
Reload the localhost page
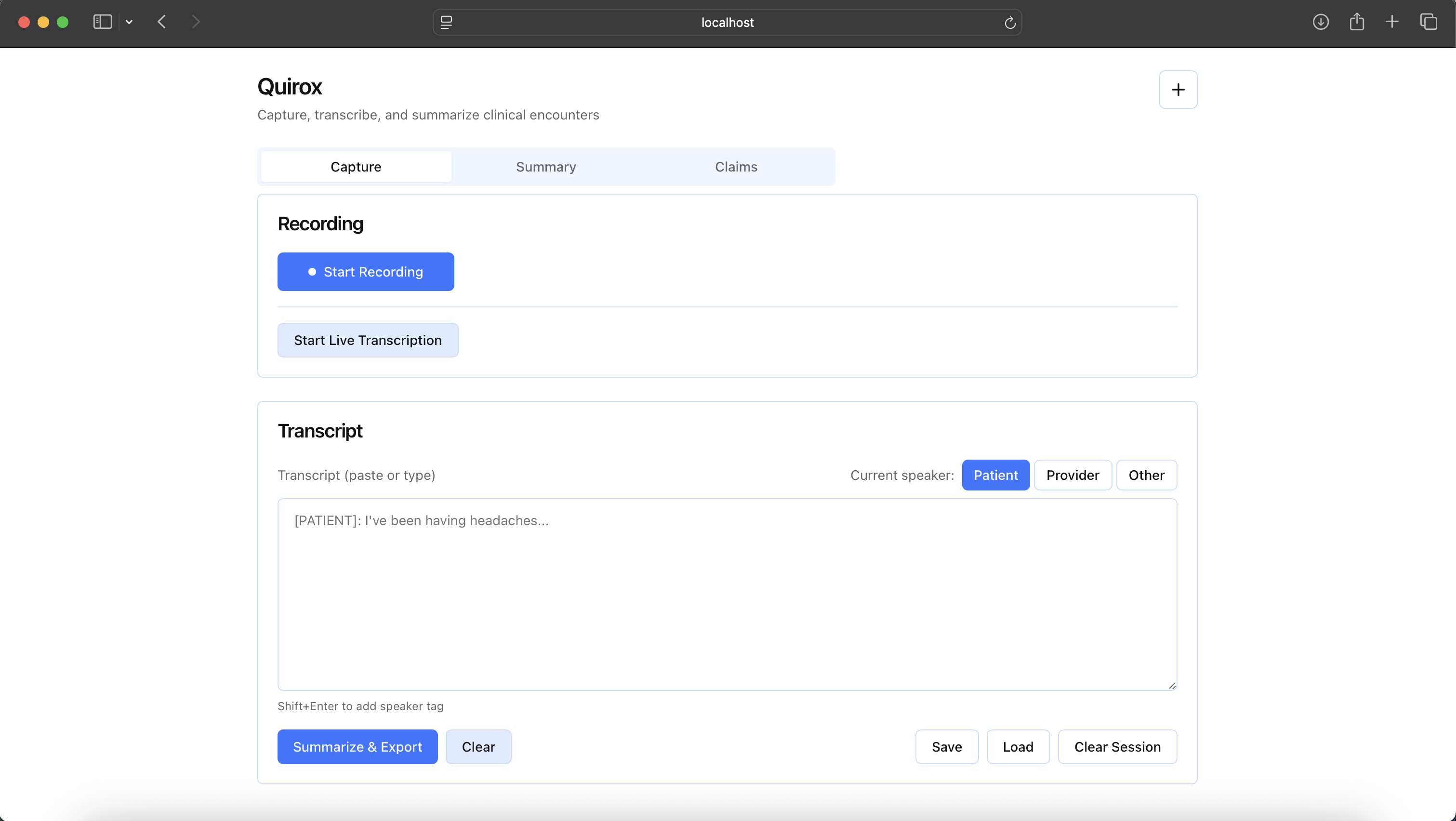point(1010,23)
